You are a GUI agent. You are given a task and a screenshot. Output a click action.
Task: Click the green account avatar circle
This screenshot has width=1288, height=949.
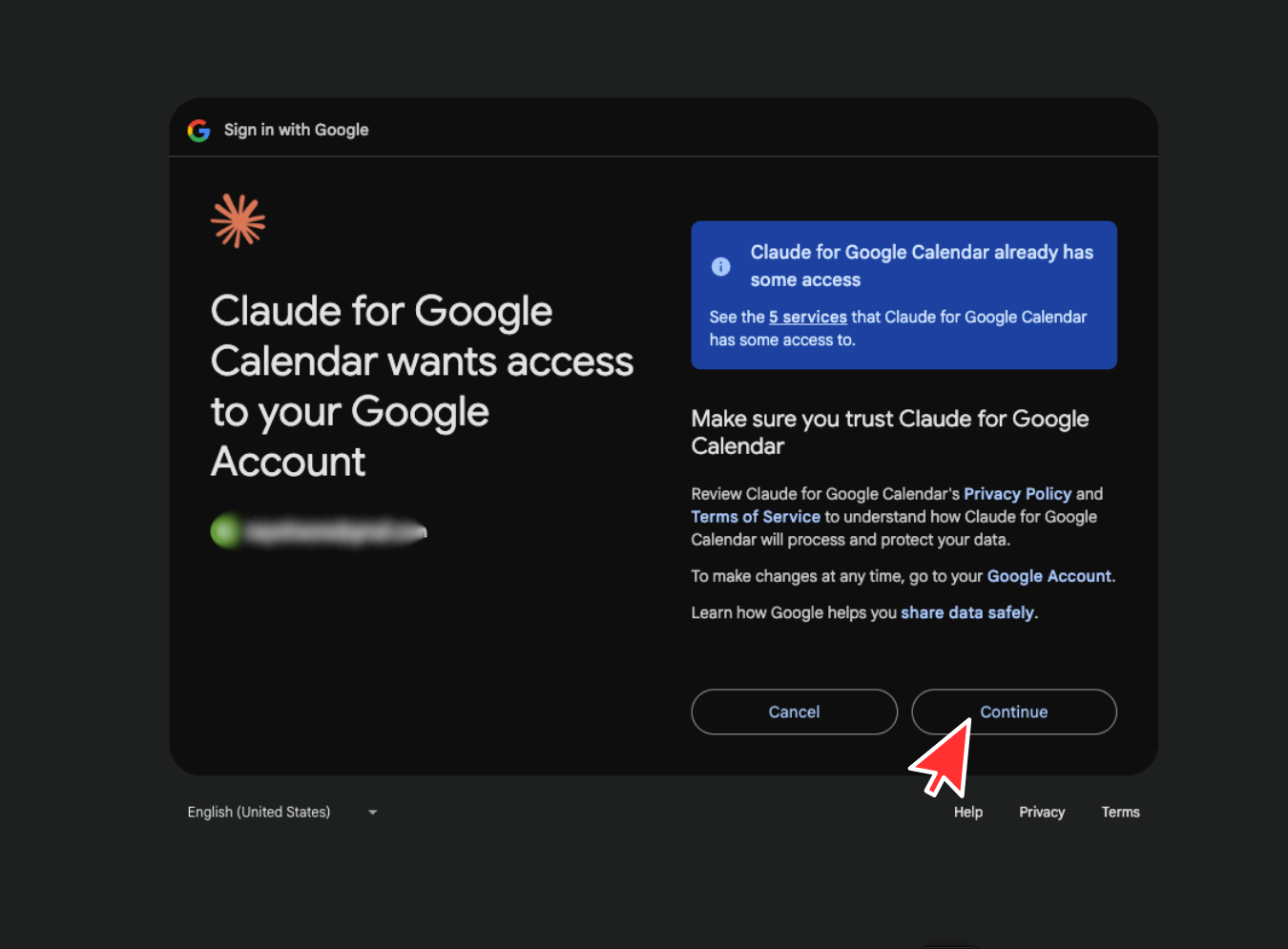225,530
